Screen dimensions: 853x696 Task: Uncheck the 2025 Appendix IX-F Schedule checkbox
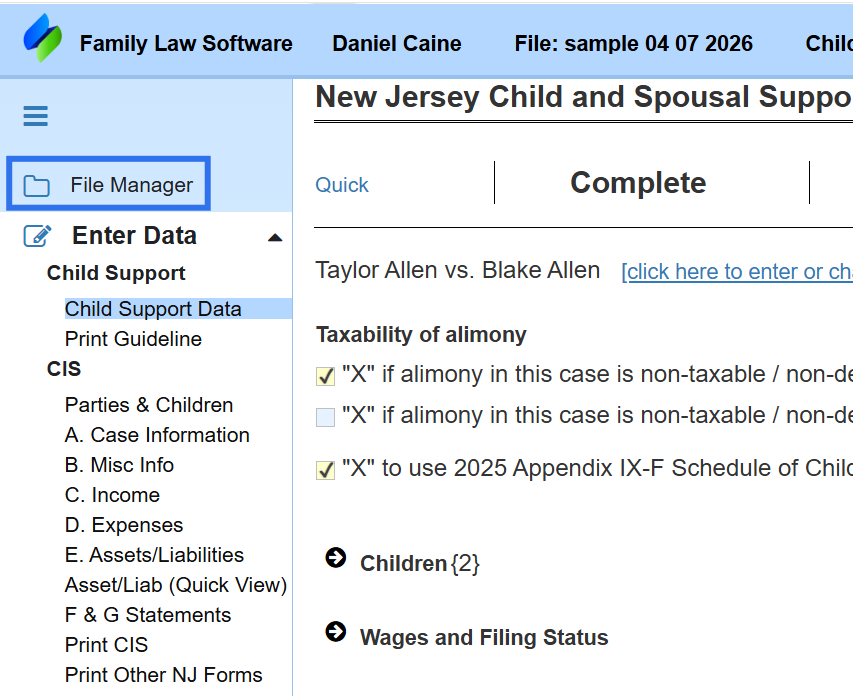point(325,470)
